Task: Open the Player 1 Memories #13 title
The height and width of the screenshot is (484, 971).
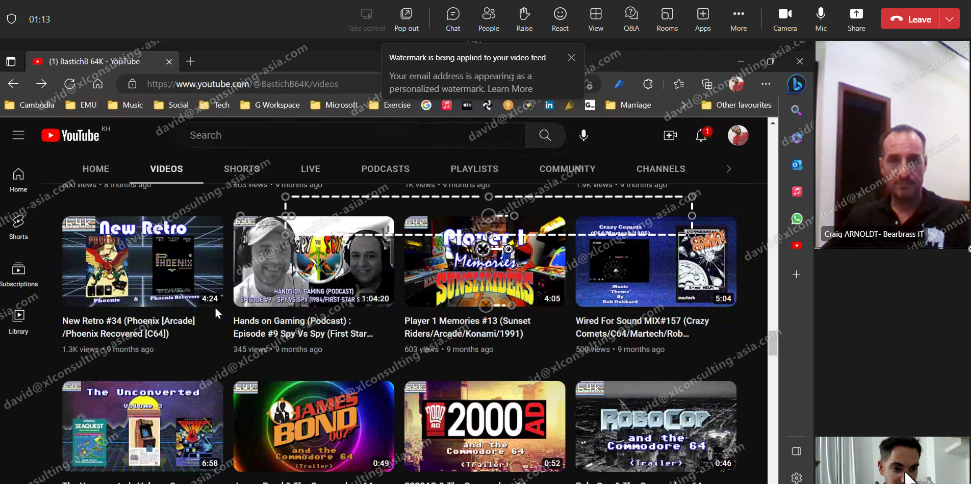Action: (x=468, y=327)
